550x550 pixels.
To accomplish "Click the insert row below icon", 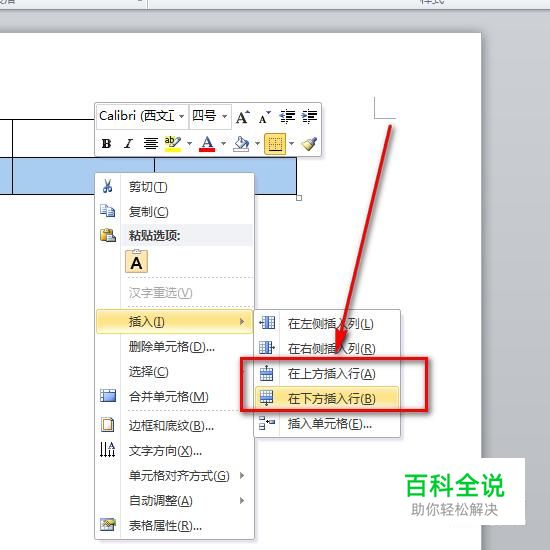I will (x=266, y=398).
